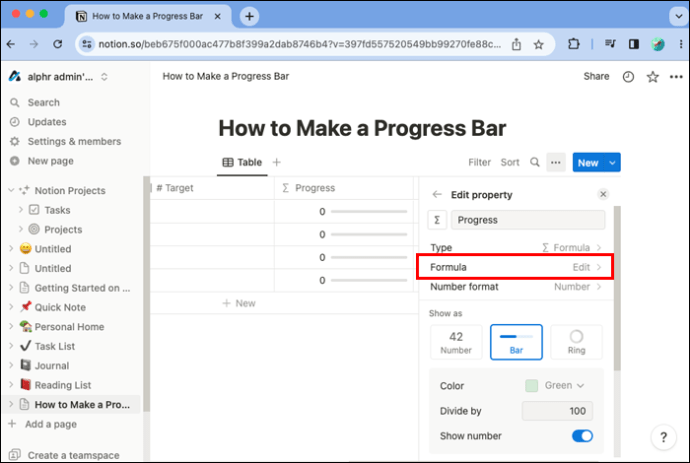Screen dimensions: 690x463
Task: Click the sigma property icon button
Action: point(437,220)
